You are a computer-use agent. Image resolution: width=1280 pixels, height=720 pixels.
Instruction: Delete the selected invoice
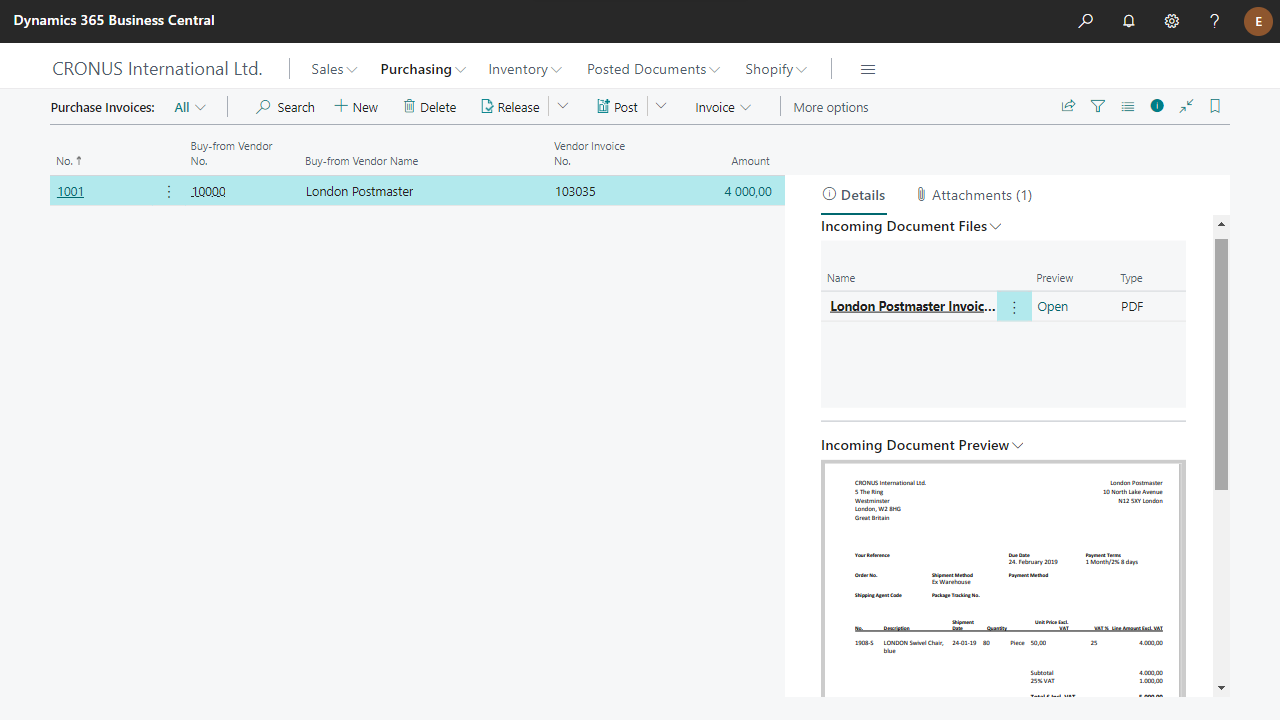430,107
